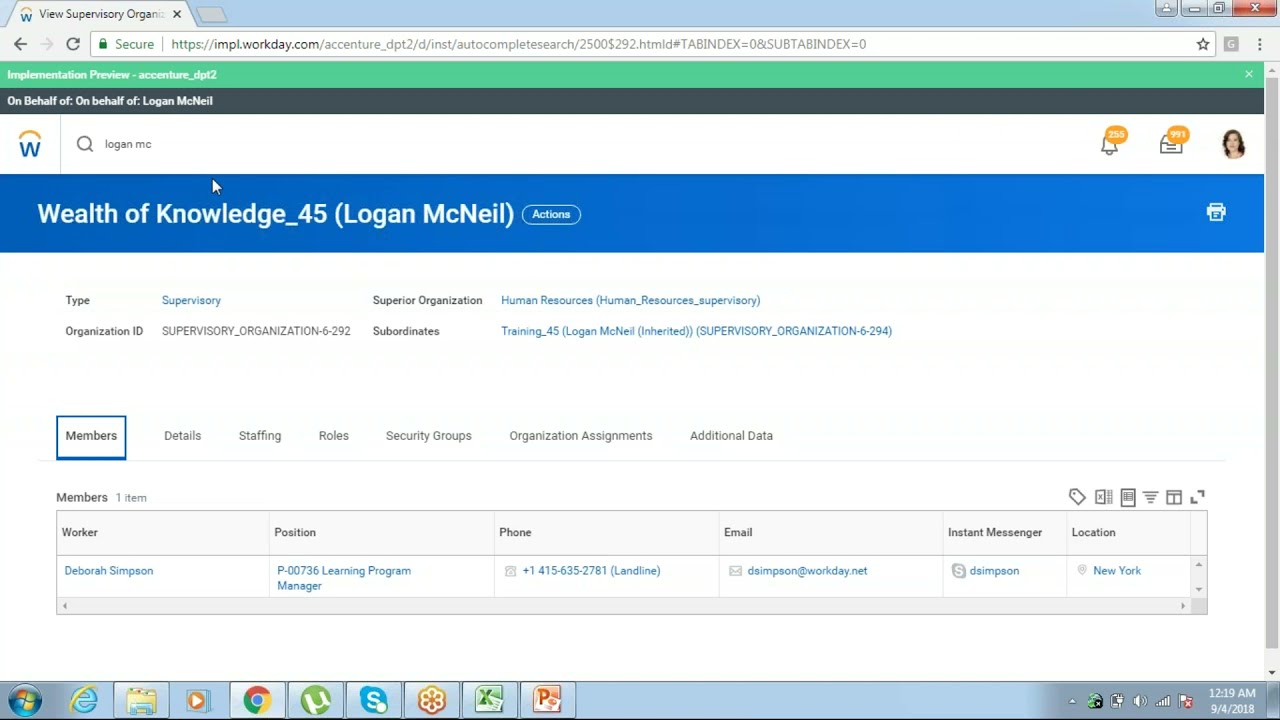Open the worksheet view icon above table

1128,497
